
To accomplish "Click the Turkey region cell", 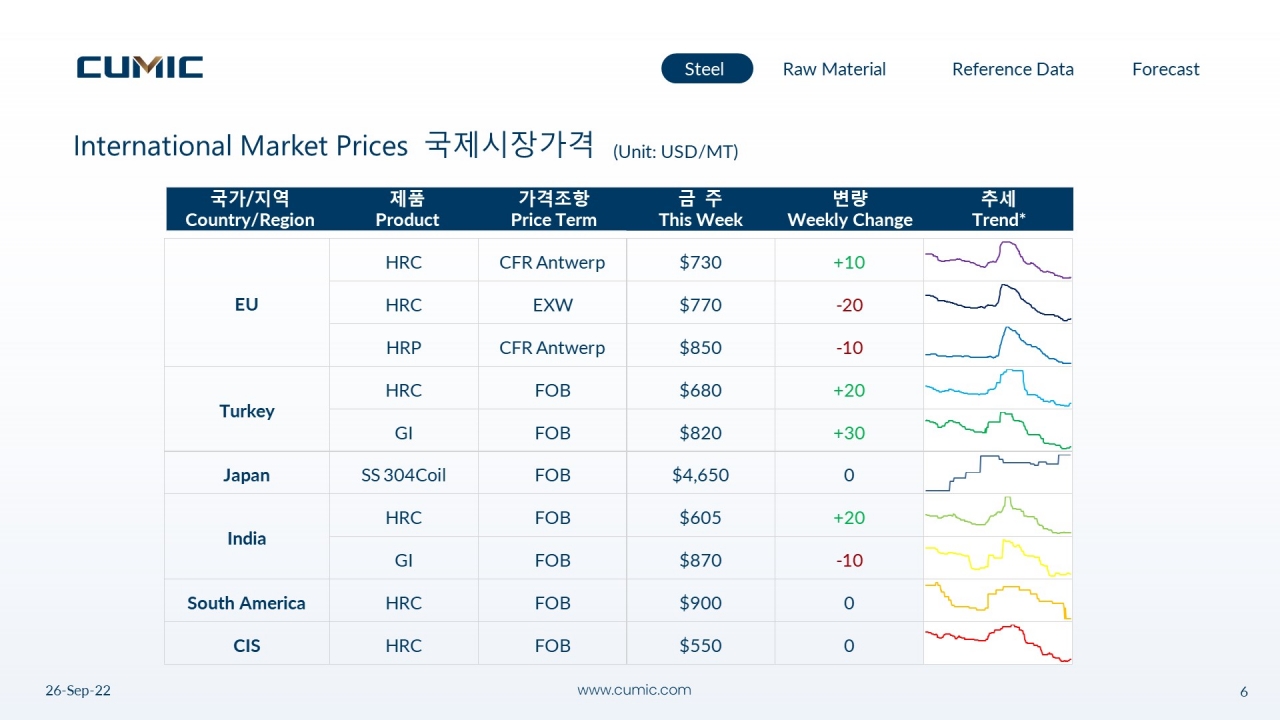I will point(247,410).
